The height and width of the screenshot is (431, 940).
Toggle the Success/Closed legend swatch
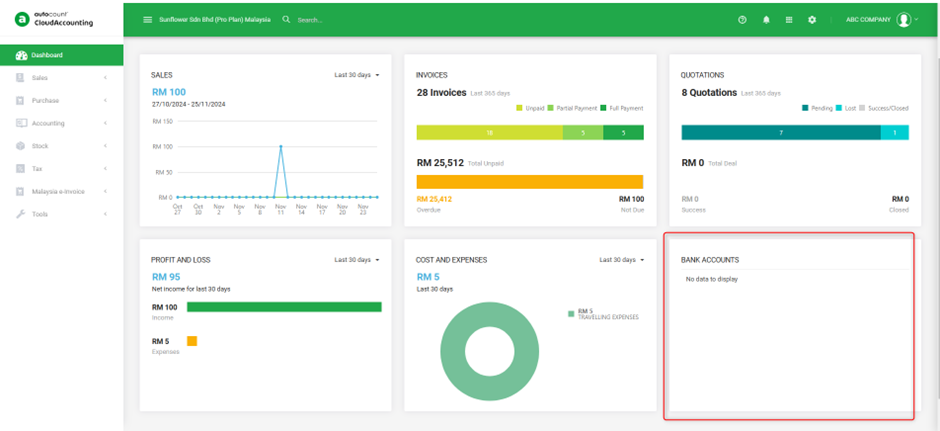pos(862,108)
